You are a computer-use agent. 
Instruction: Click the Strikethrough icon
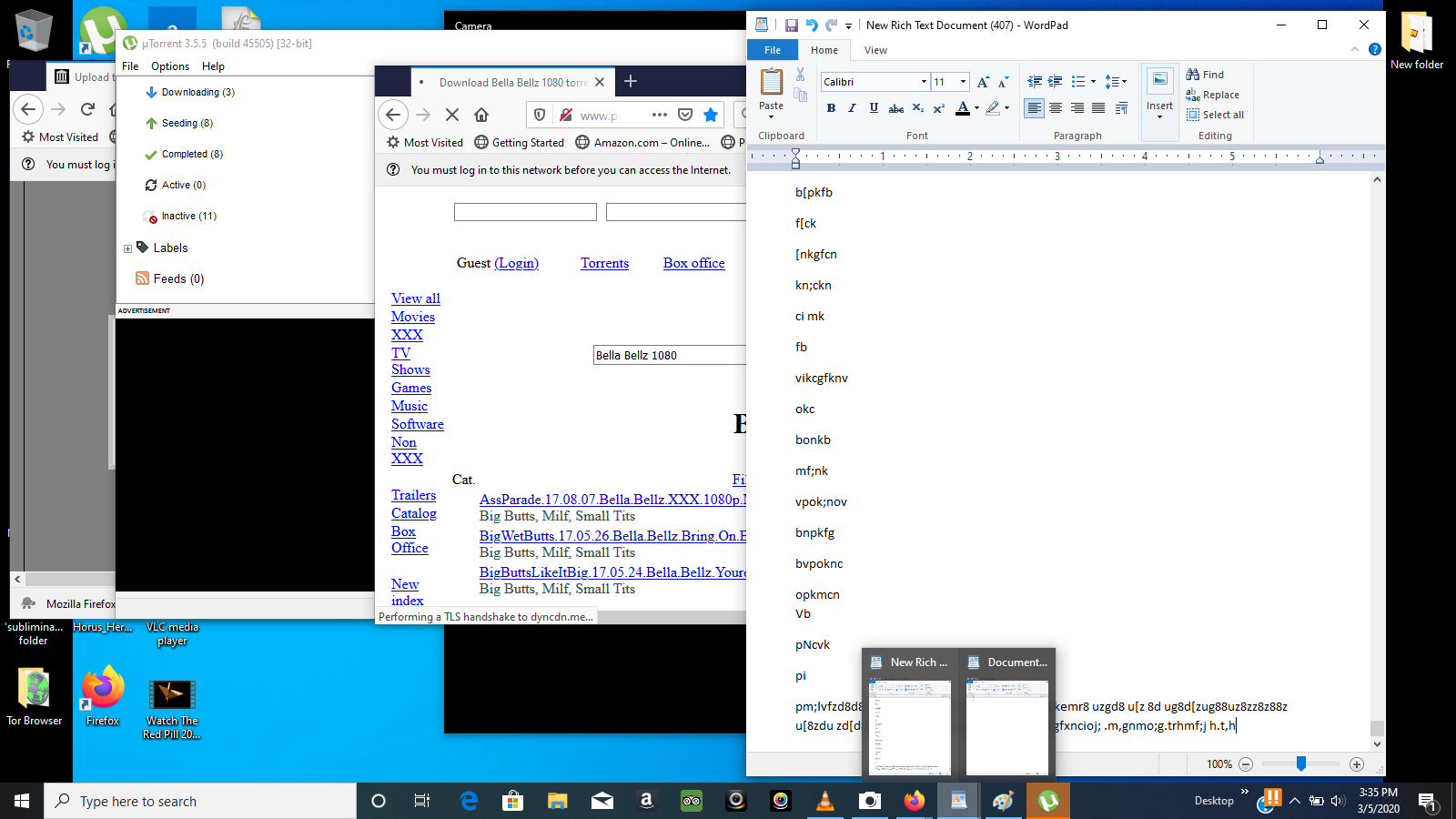tap(895, 108)
